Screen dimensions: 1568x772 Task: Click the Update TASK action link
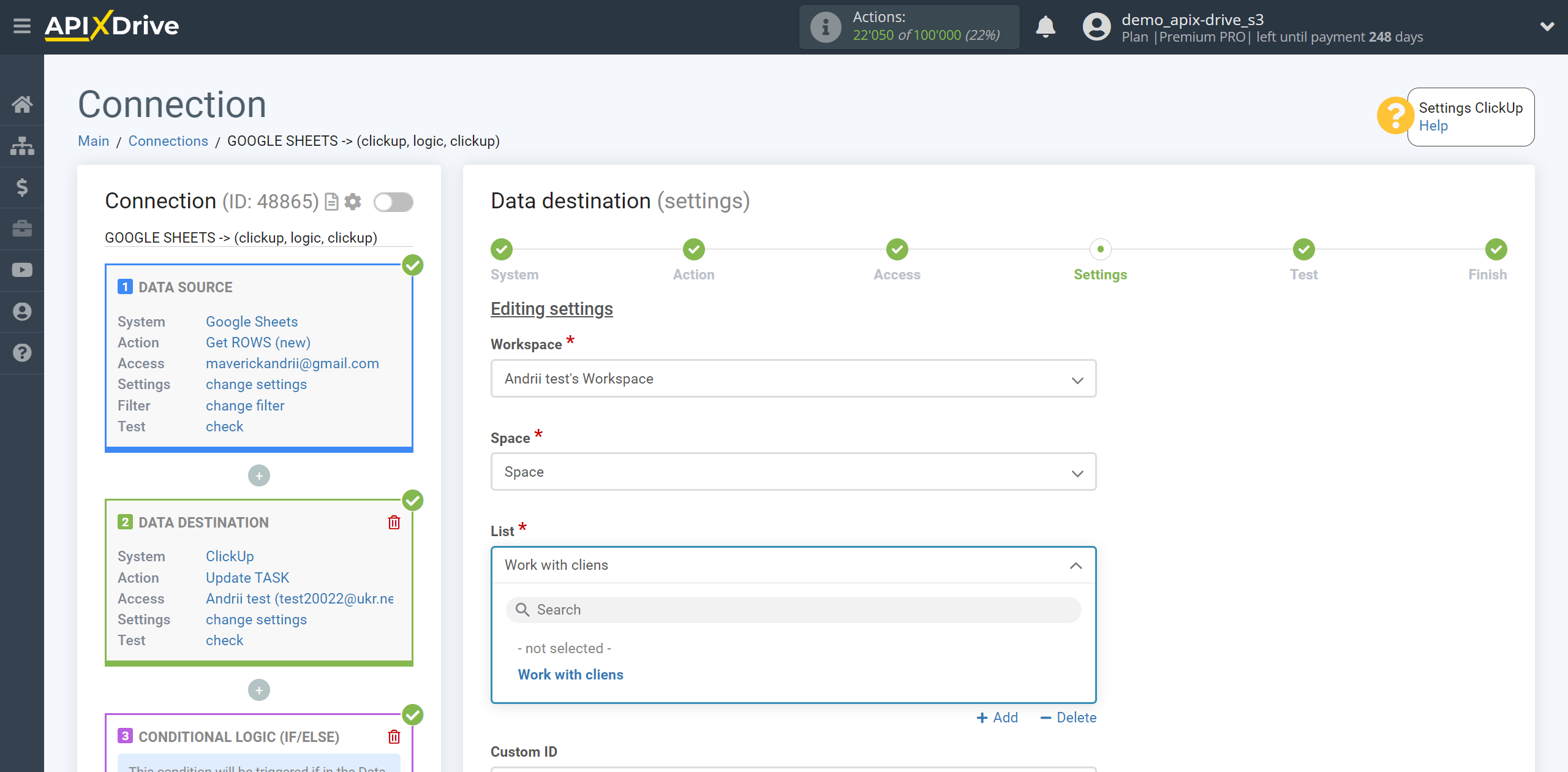point(247,578)
